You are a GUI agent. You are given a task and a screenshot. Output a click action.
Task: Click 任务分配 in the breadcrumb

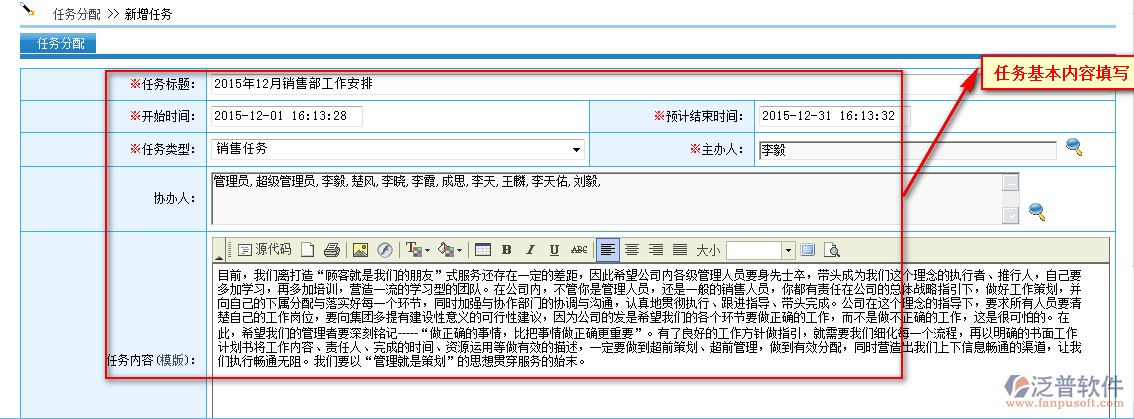(77, 14)
